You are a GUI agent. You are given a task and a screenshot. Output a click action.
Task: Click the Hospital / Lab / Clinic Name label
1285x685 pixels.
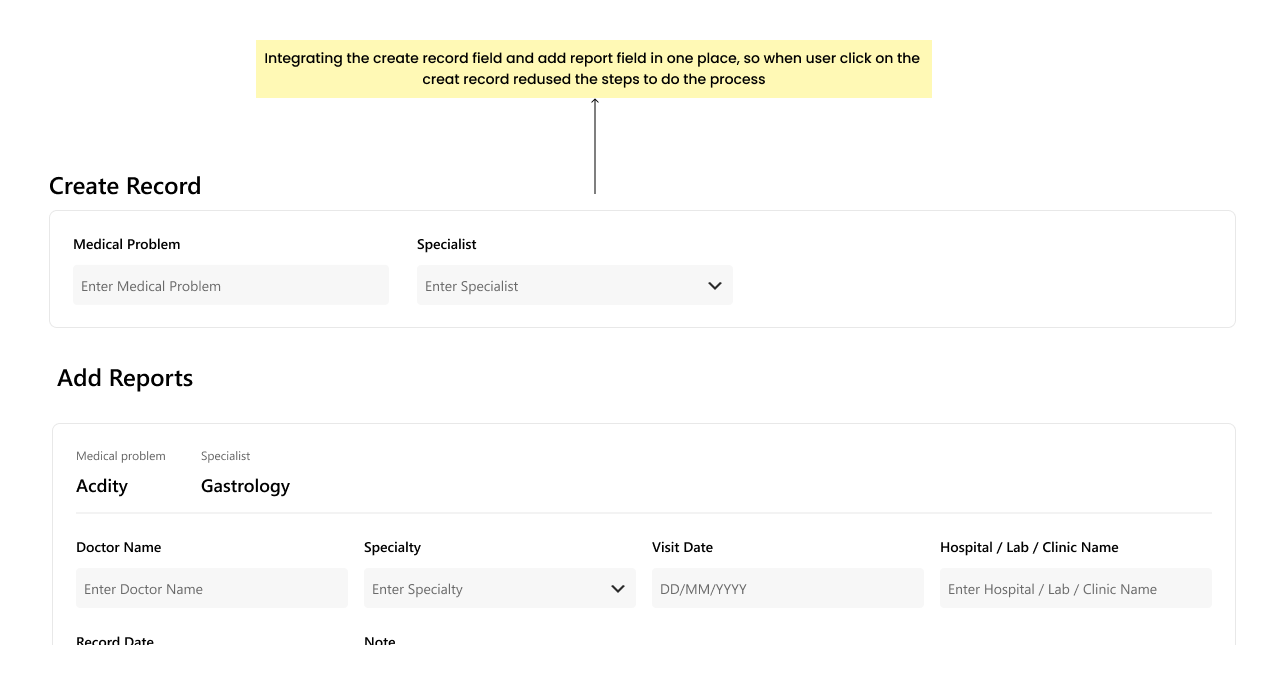1029,547
